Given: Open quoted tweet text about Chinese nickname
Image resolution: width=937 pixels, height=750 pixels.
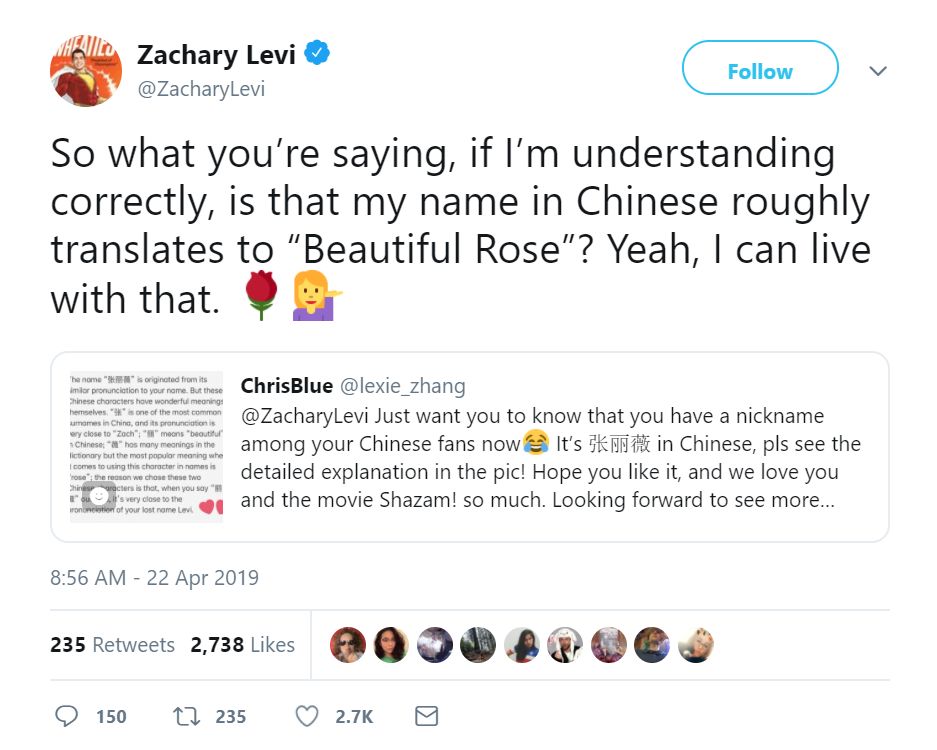Looking at the screenshot, I should [550, 457].
